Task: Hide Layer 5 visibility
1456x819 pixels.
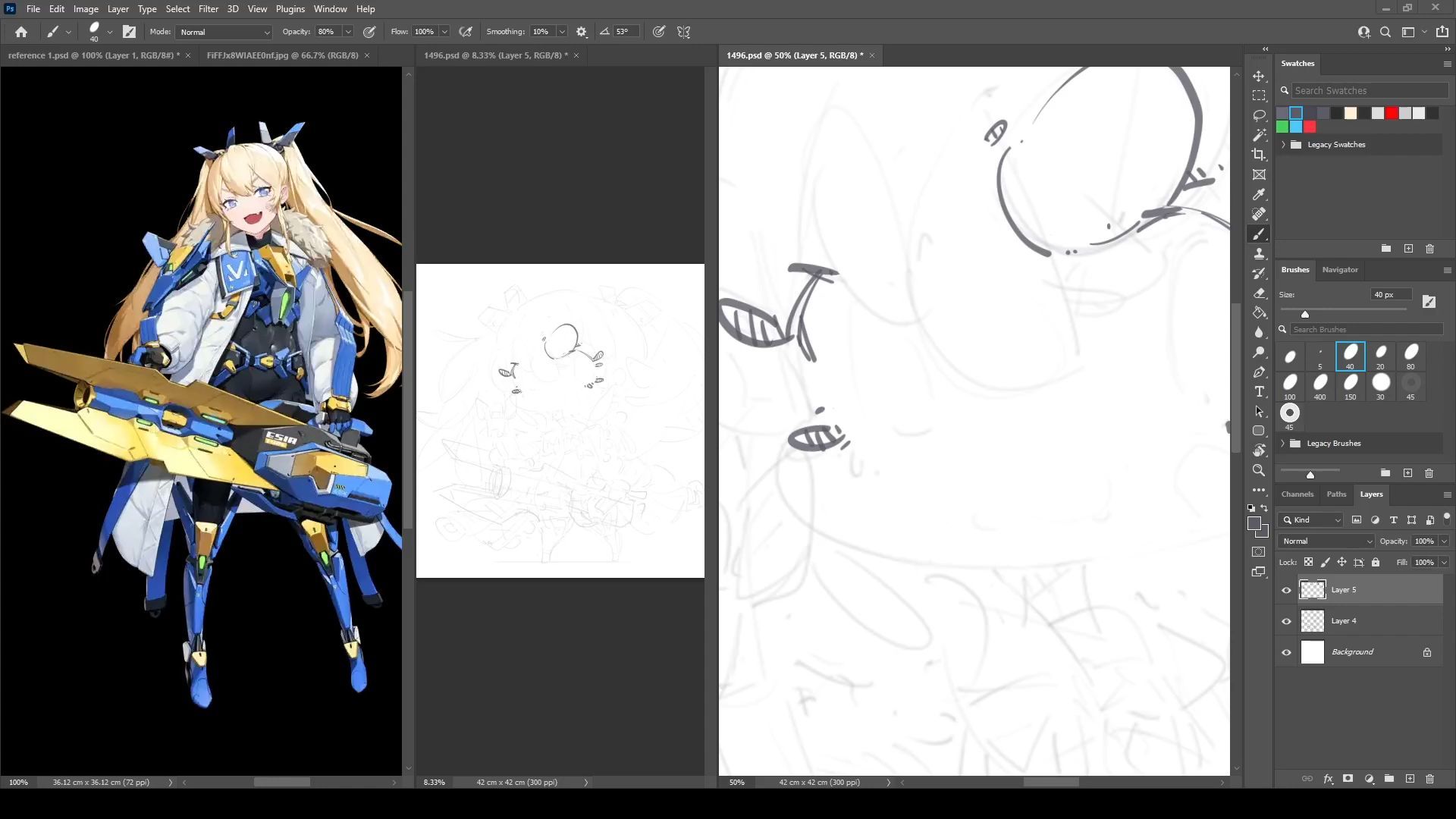Action: (x=1286, y=590)
